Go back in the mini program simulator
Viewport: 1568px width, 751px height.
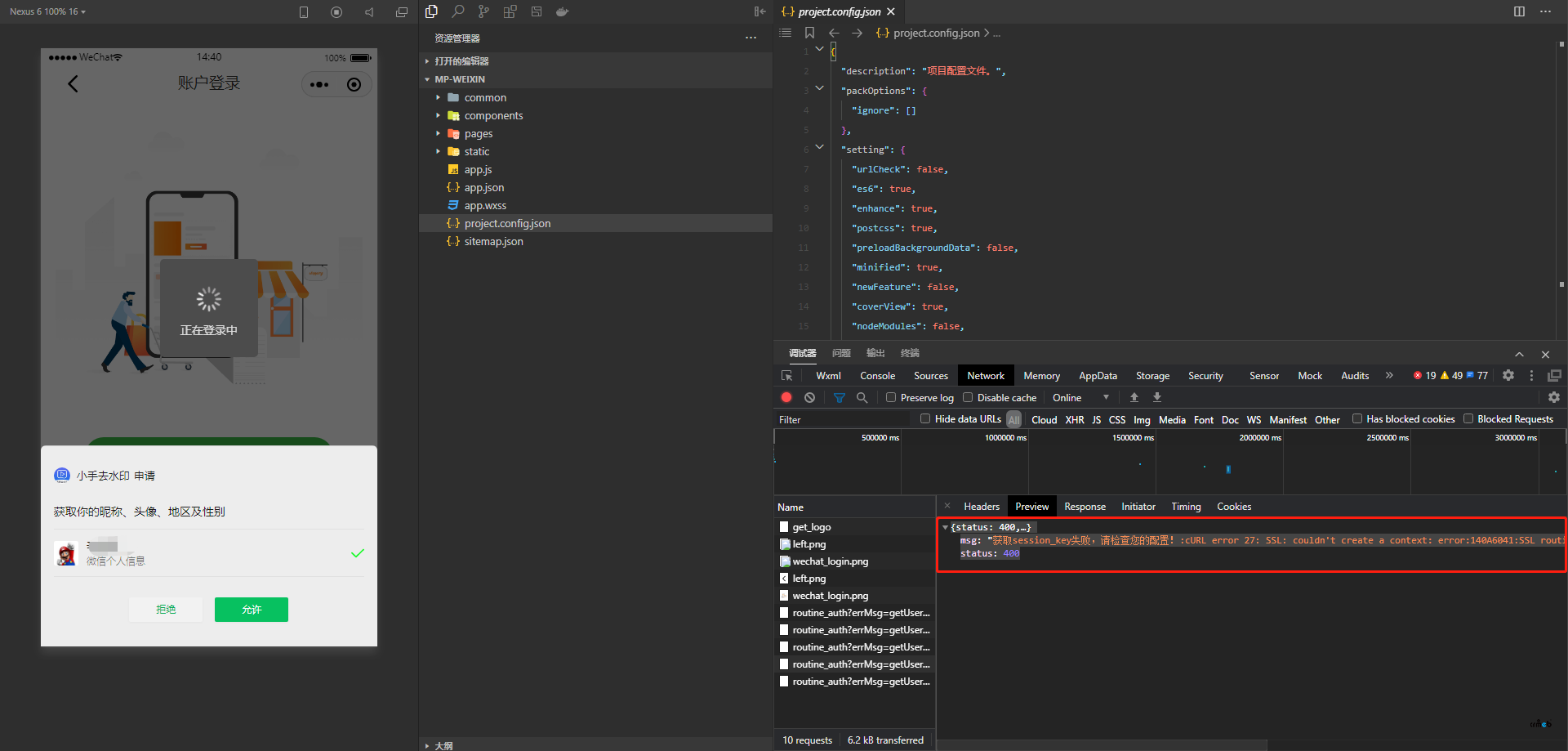73,83
